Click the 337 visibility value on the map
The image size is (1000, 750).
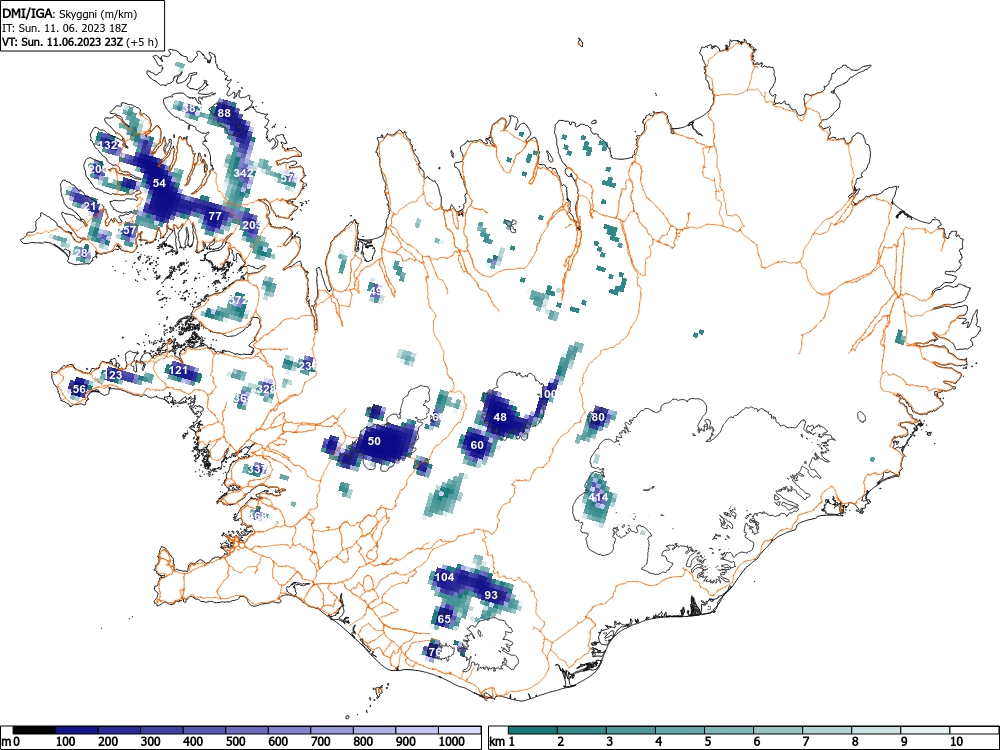pyautogui.click(x=258, y=469)
